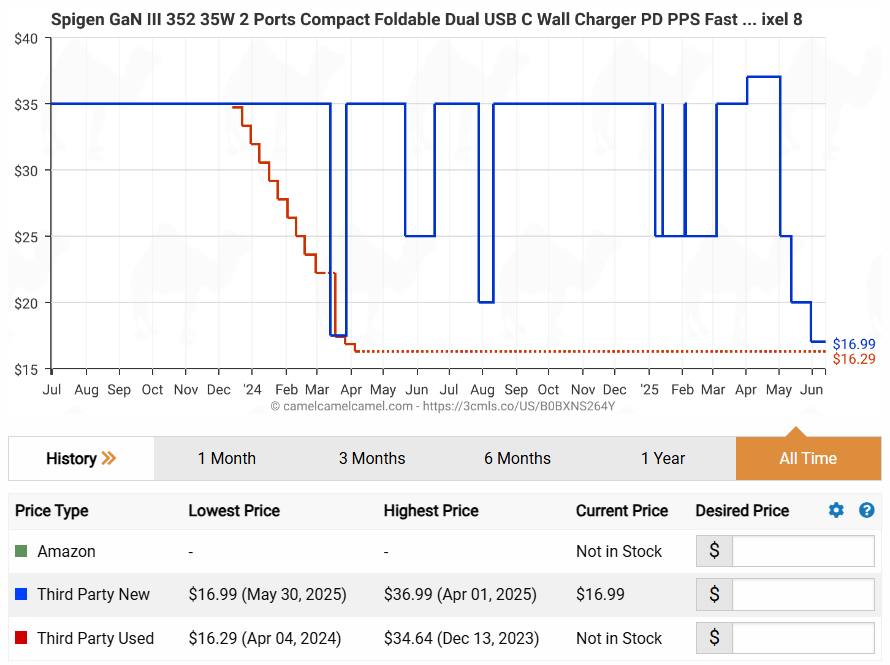Switch to the 1 Month tab
Screen dimensions: 890x665
[226, 458]
